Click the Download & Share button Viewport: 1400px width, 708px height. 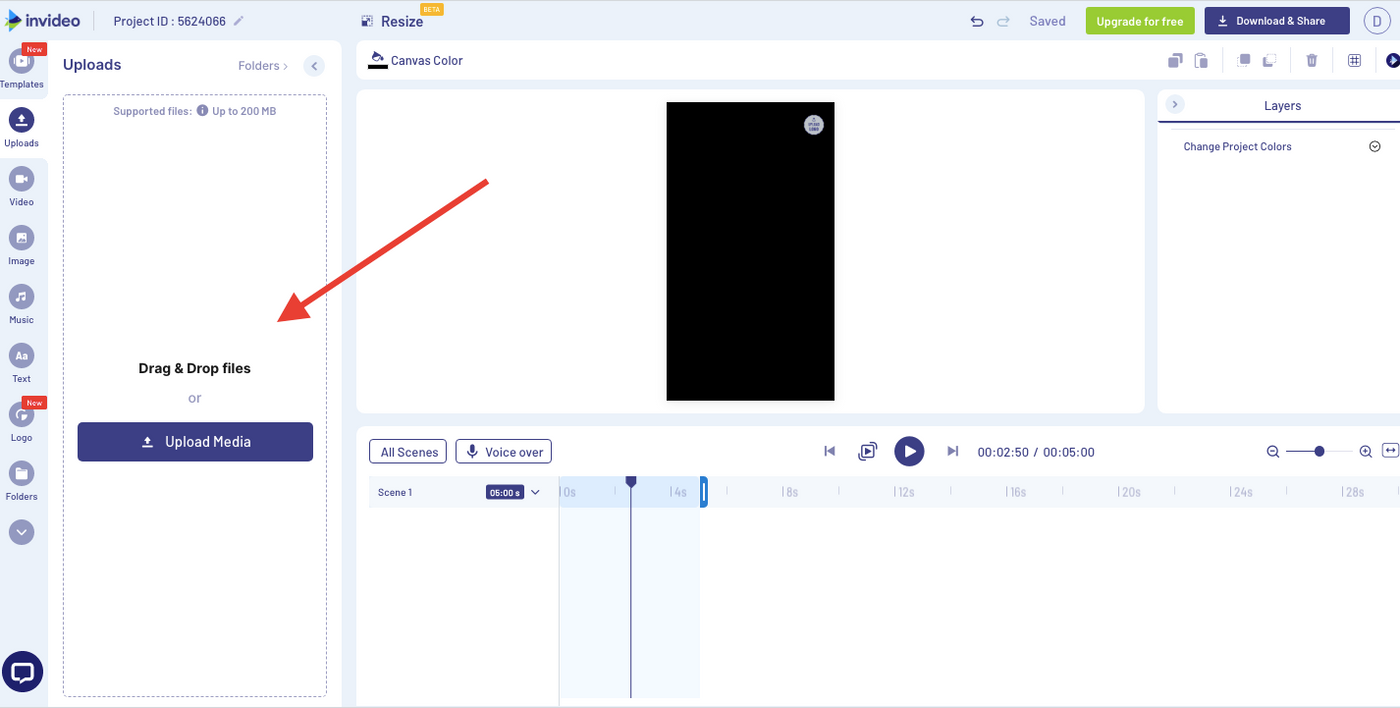(x=1277, y=21)
